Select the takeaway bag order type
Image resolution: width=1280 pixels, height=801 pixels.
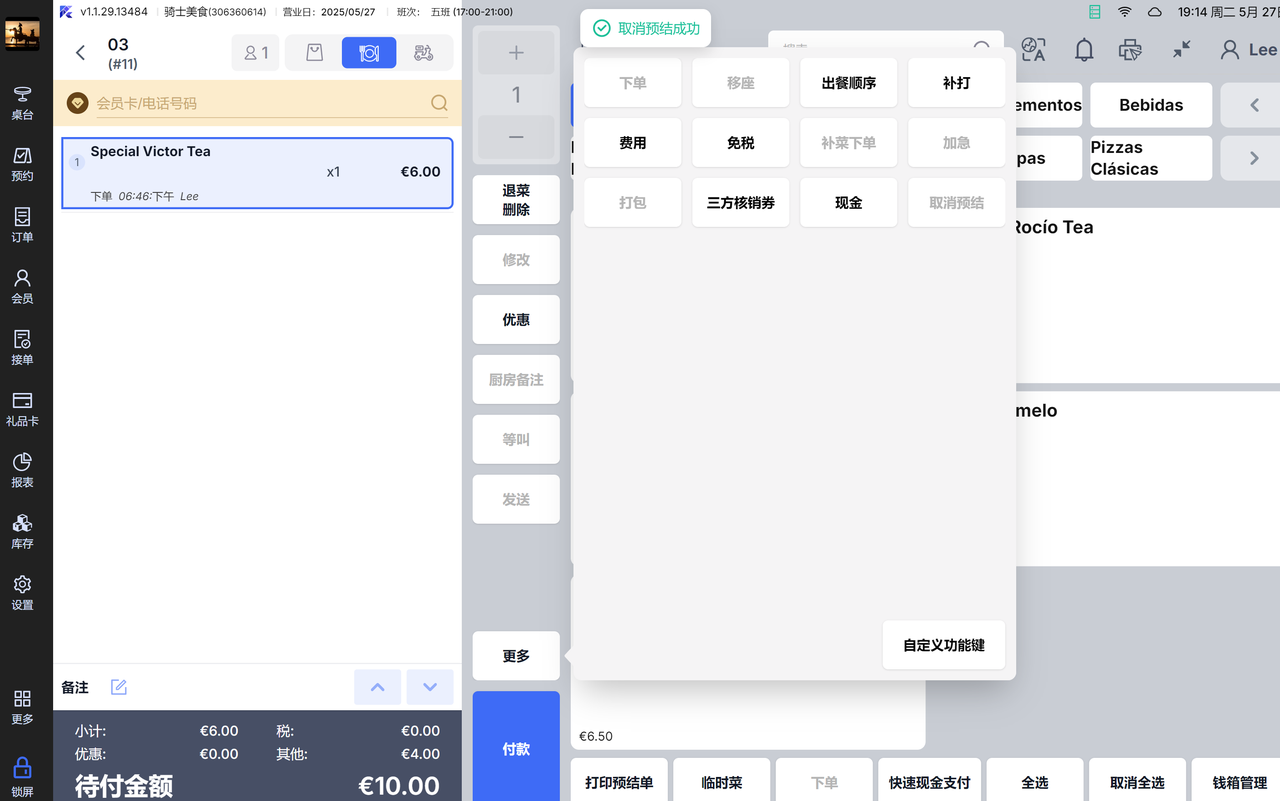[x=314, y=53]
